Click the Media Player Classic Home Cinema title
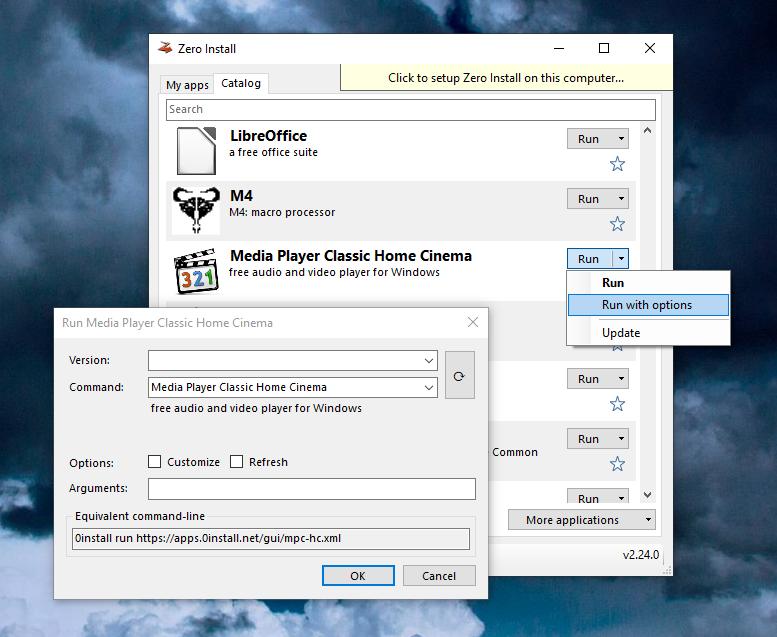The image size is (777, 637). (351, 256)
